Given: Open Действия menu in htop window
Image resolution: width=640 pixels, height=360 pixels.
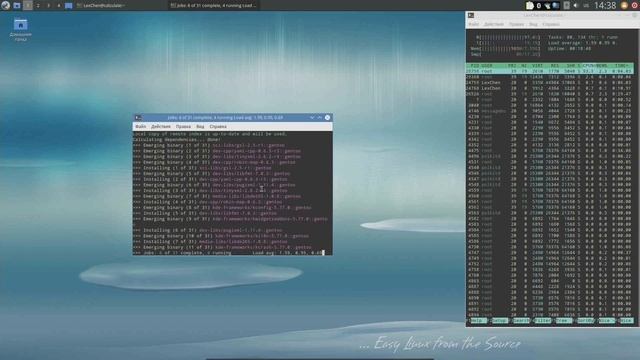Looking at the screenshot, I should pos(494,24).
